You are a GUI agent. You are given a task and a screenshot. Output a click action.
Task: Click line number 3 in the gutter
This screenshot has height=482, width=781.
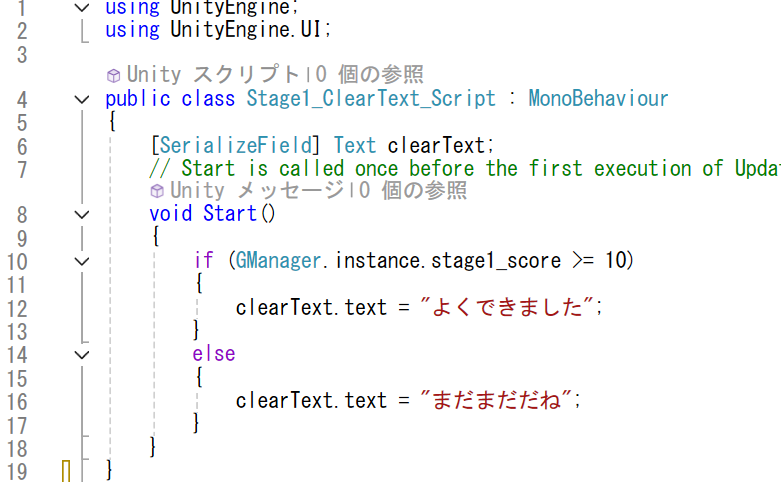pyautogui.click(x=21, y=55)
